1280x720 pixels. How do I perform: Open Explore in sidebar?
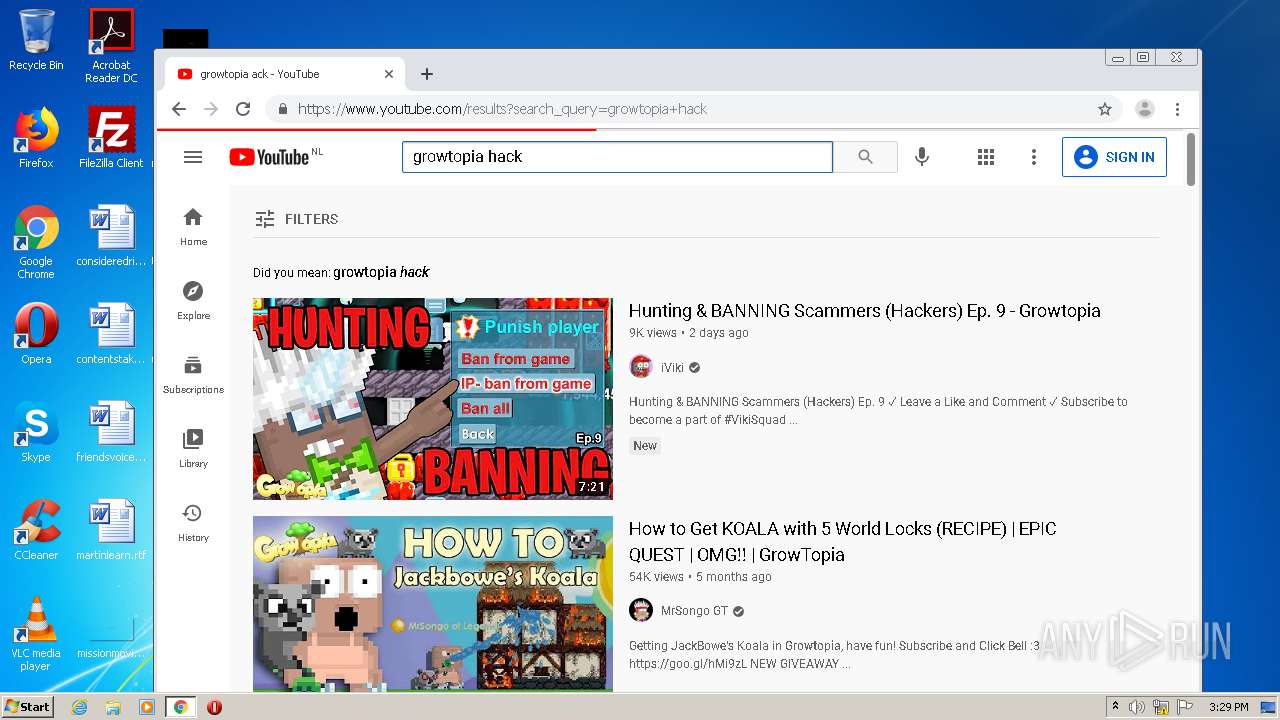[193, 301]
